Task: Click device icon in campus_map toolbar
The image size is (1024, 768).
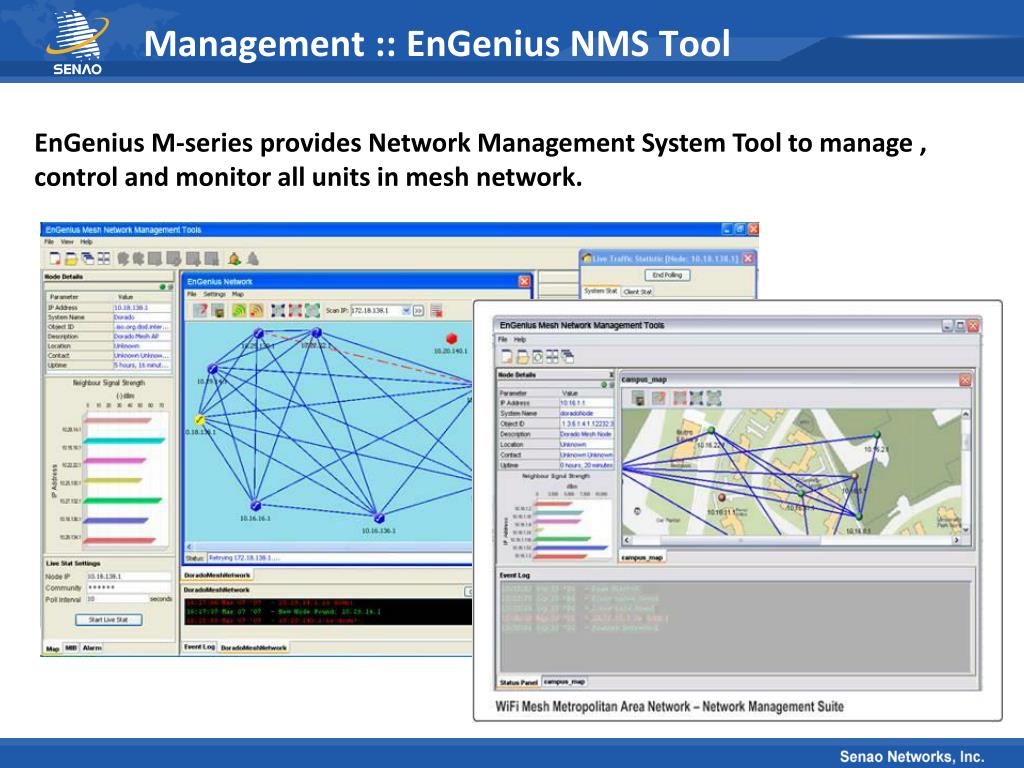Action: [639, 398]
